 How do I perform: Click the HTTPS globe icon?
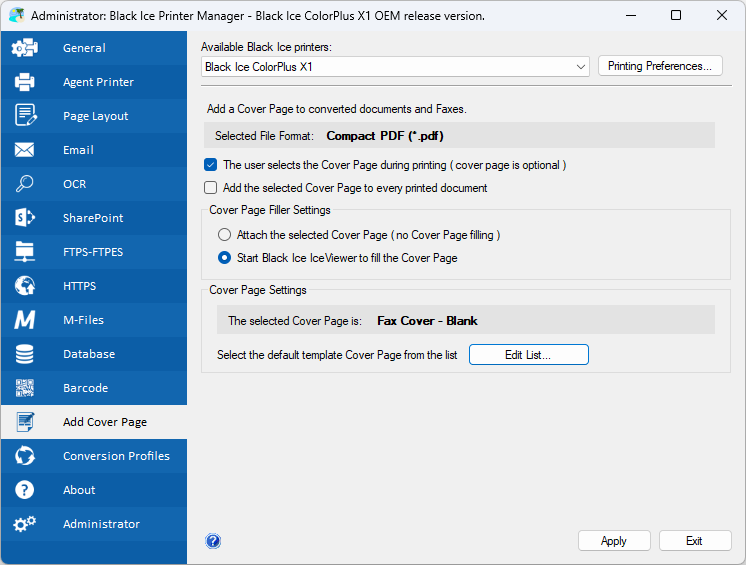point(25,286)
